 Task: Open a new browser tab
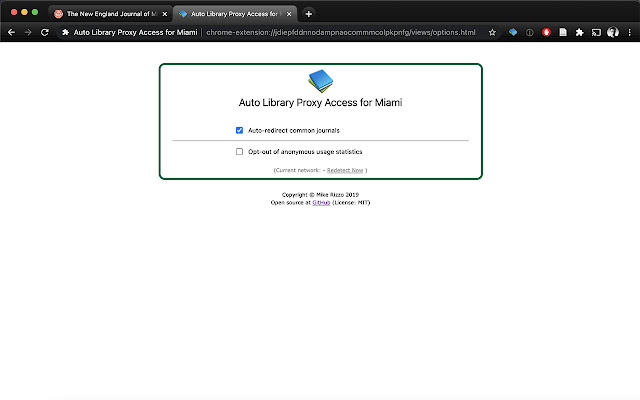click(309, 14)
